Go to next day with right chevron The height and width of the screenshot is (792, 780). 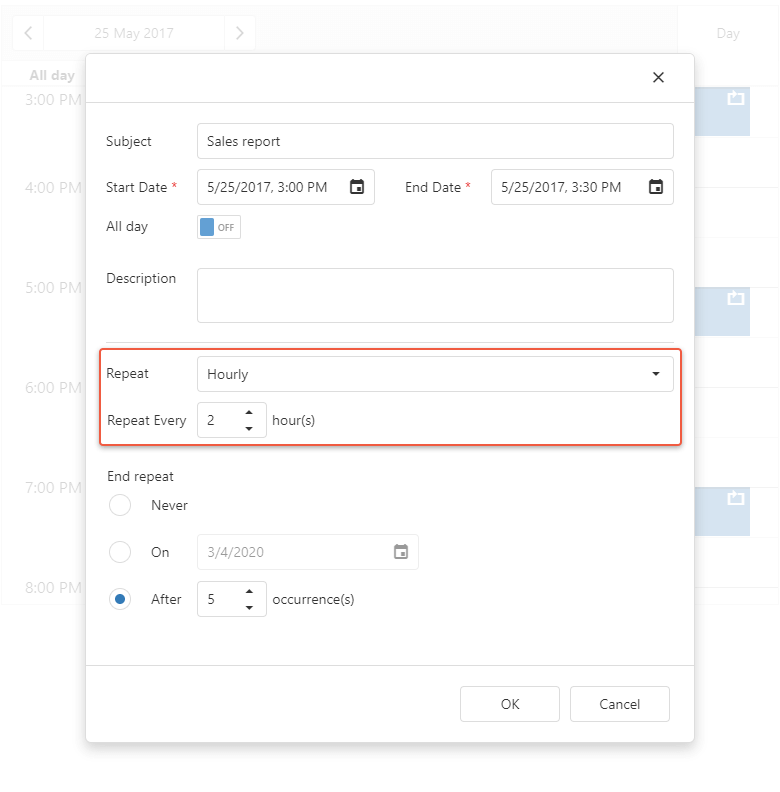tap(240, 33)
